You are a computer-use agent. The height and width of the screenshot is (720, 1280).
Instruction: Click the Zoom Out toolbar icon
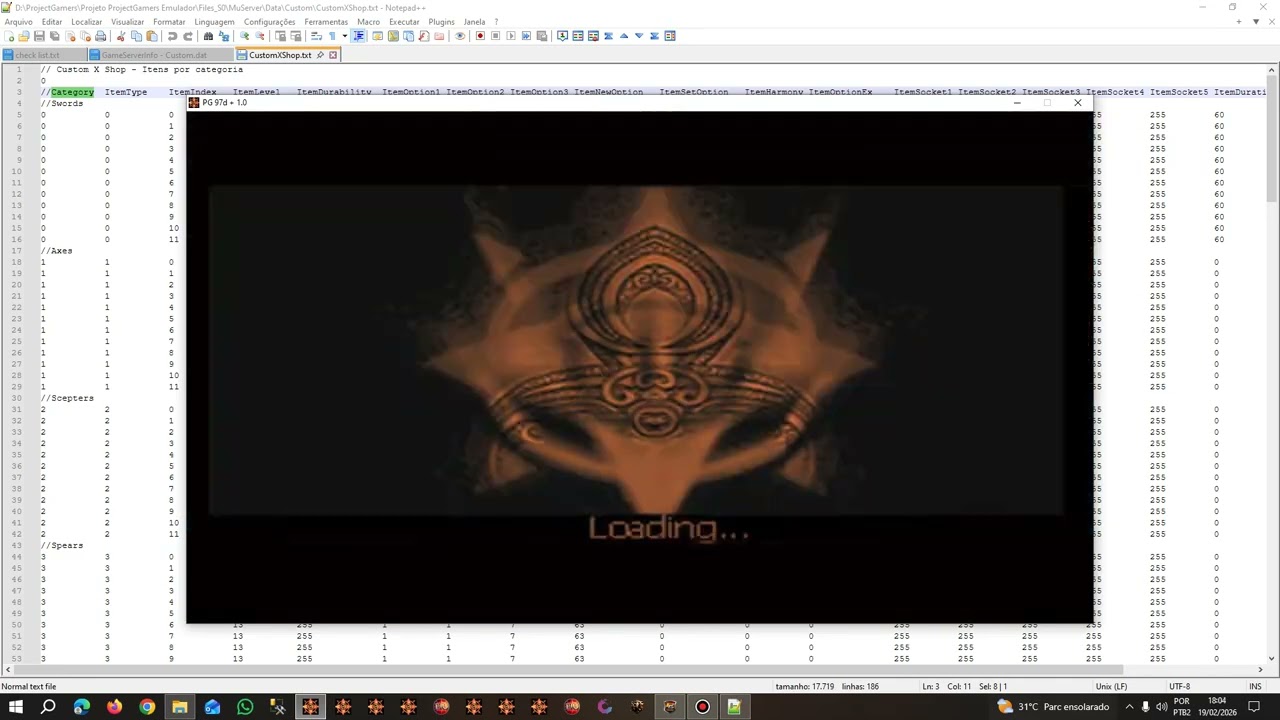pos(259,36)
